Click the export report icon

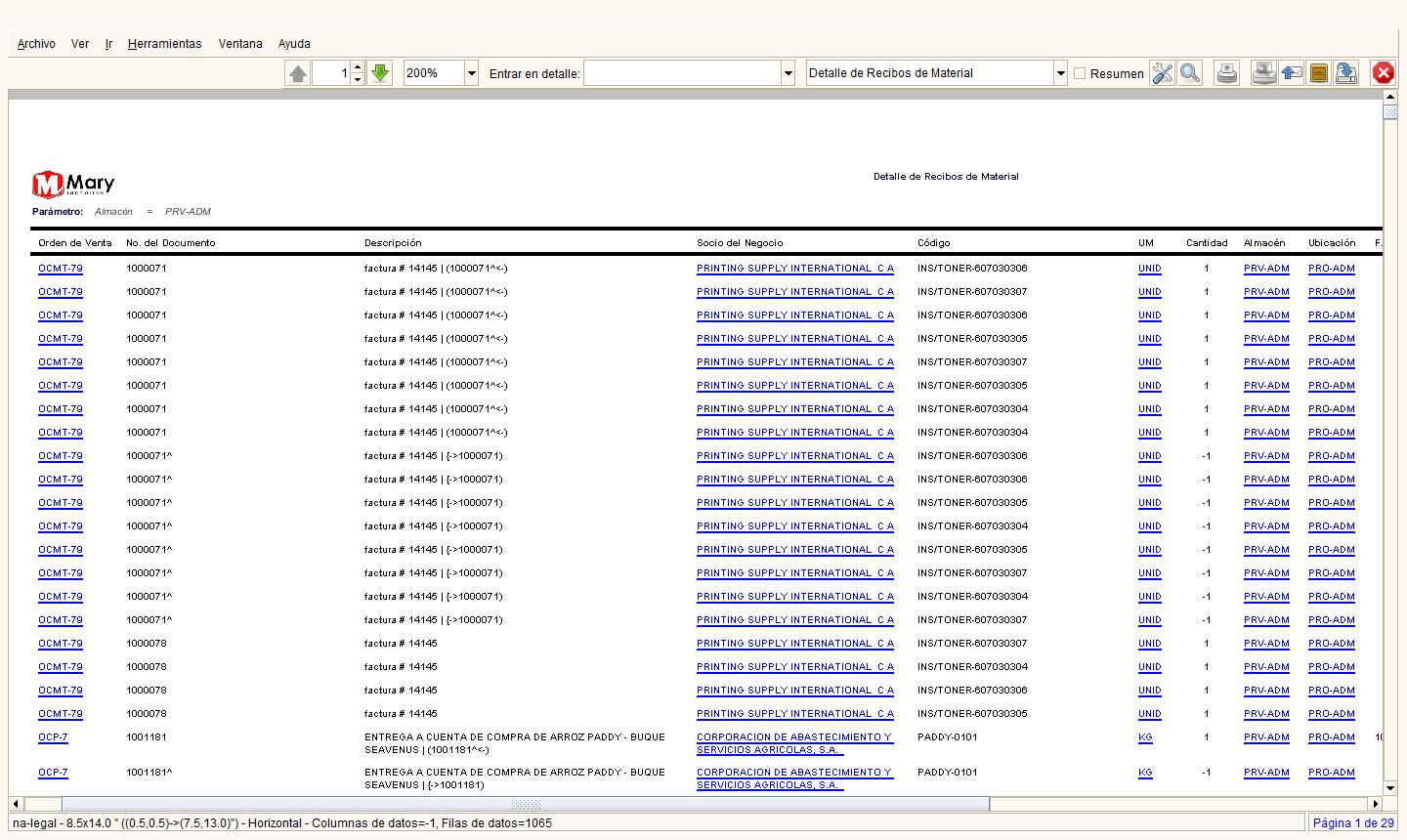(x=1346, y=73)
